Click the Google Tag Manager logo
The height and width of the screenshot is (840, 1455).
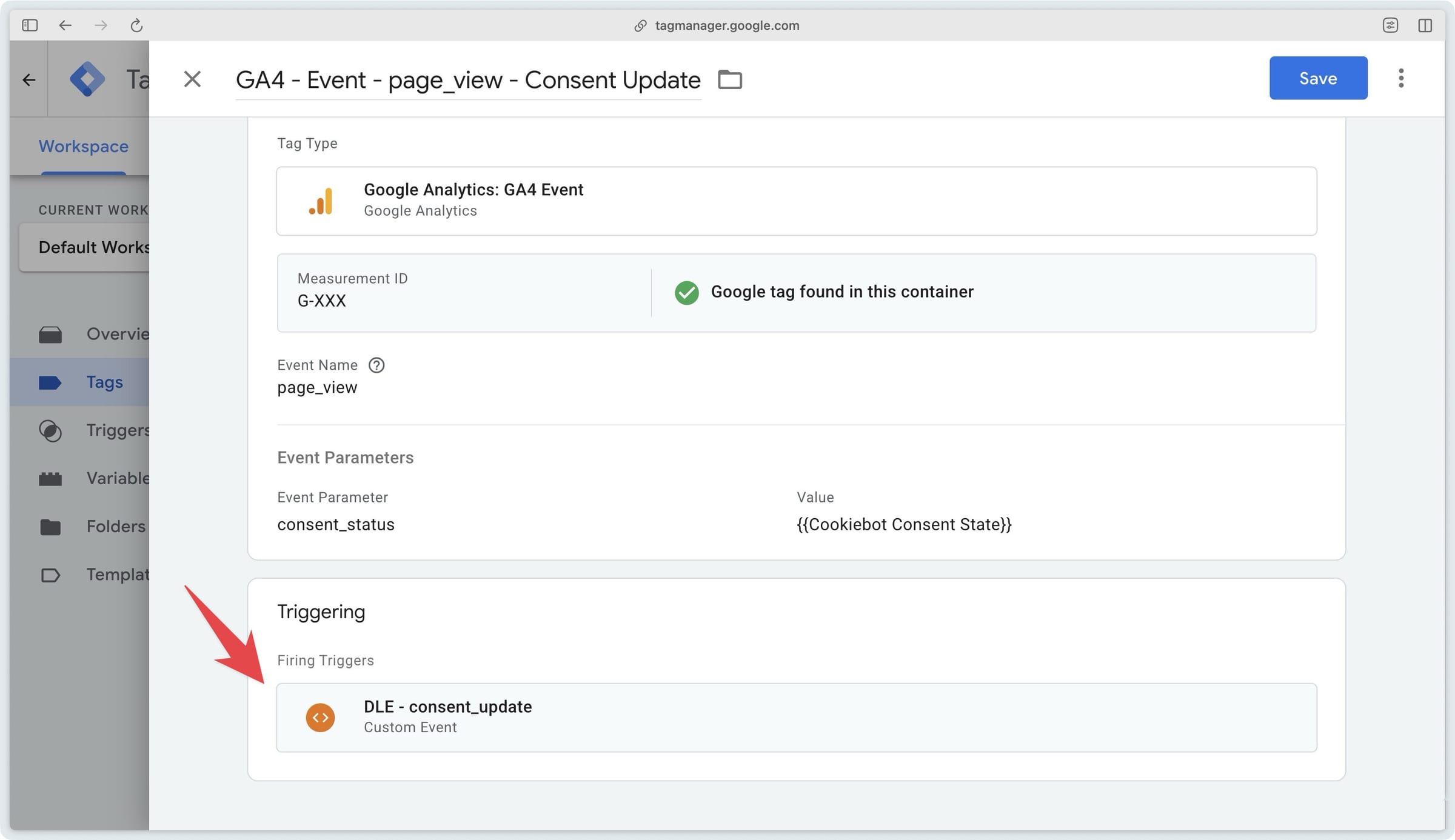coord(87,79)
